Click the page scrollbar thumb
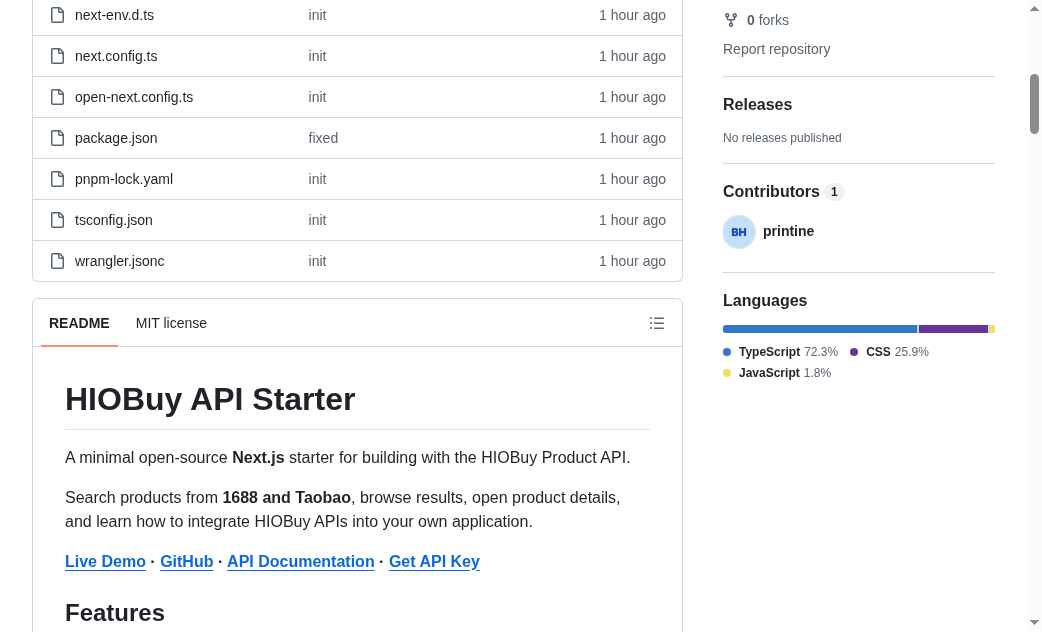 (1034, 104)
